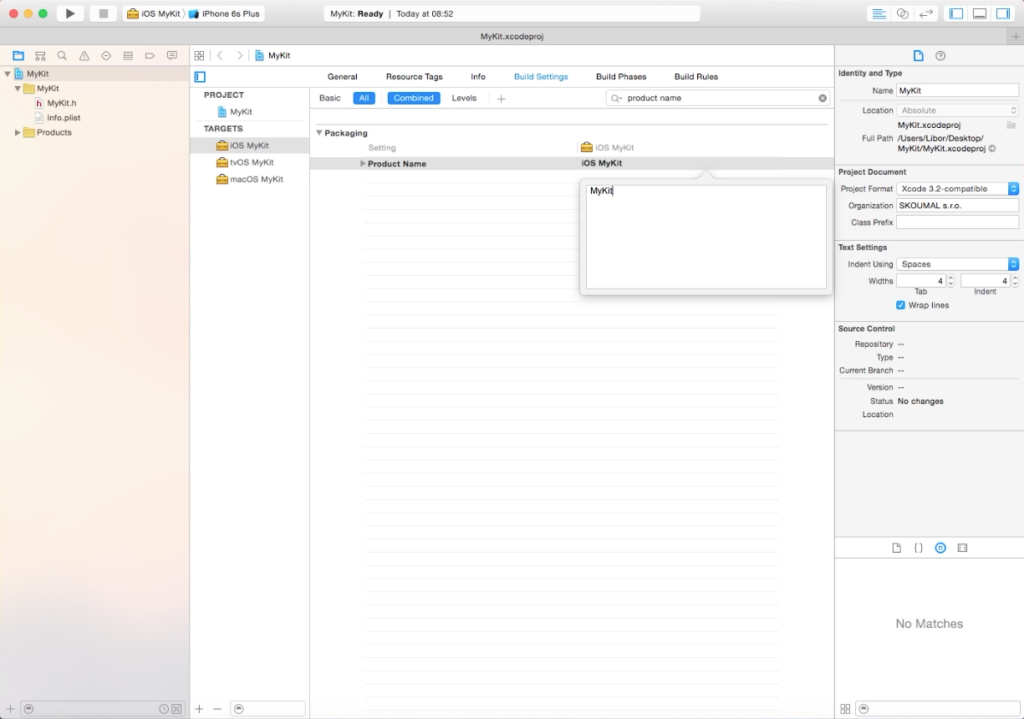Switch to the Build Rules tab

(x=696, y=76)
